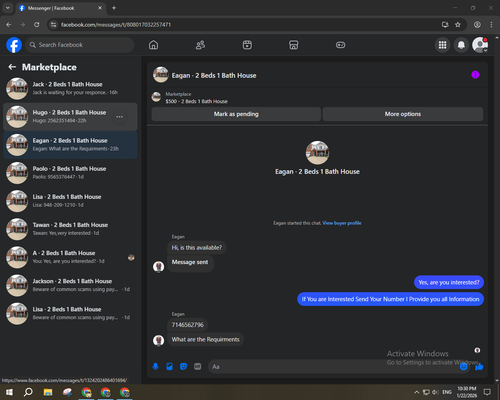Click the Mark as pending button
The width and height of the screenshot is (500, 400).
pyautogui.click(x=236, y=114)
